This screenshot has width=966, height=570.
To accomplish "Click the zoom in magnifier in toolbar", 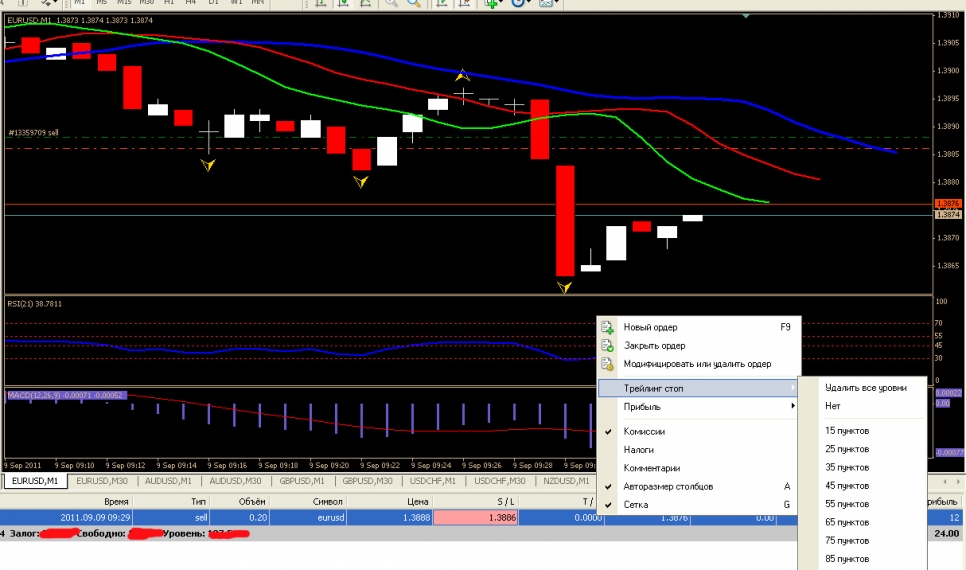I will 389,3.
